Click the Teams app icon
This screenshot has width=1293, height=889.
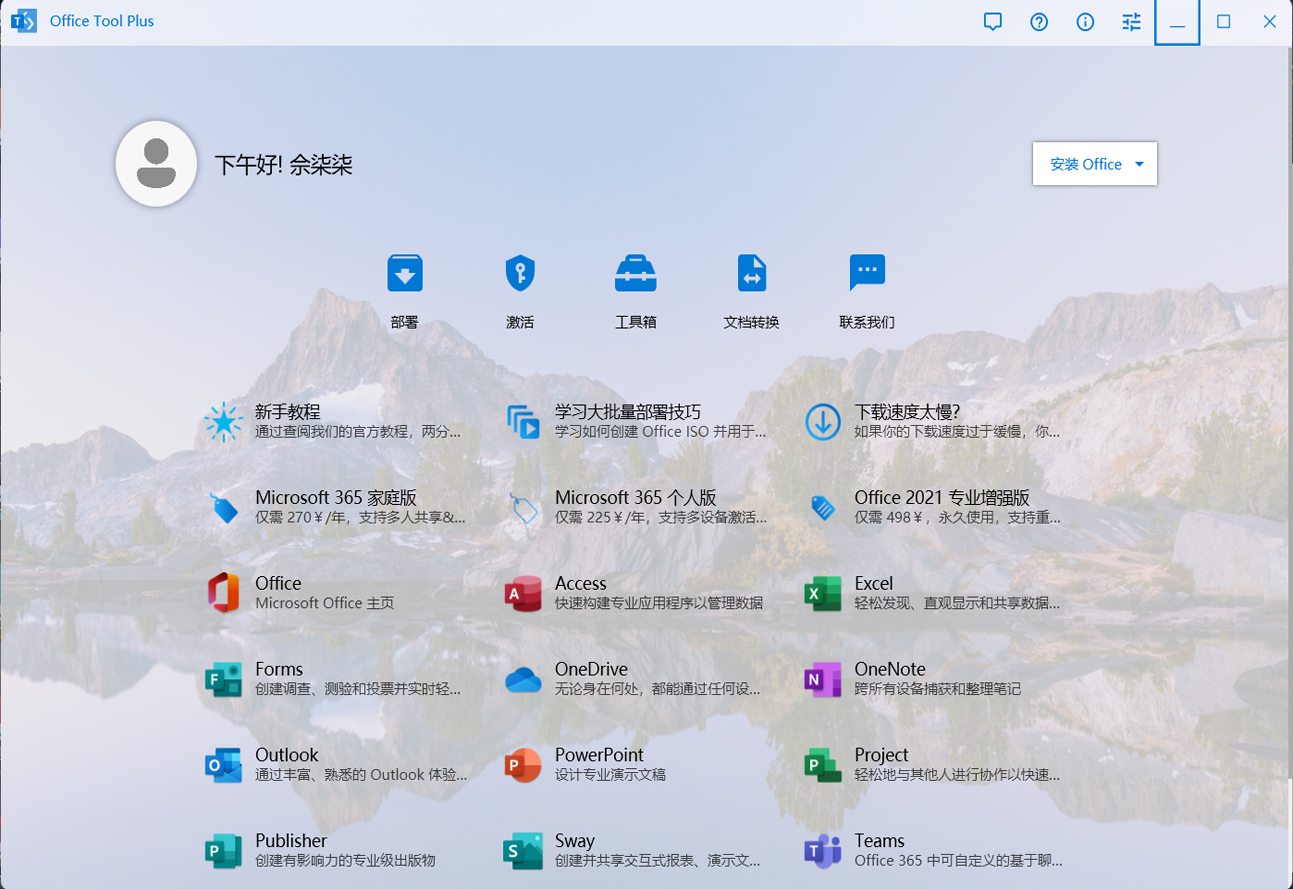[x=823, y=851]
